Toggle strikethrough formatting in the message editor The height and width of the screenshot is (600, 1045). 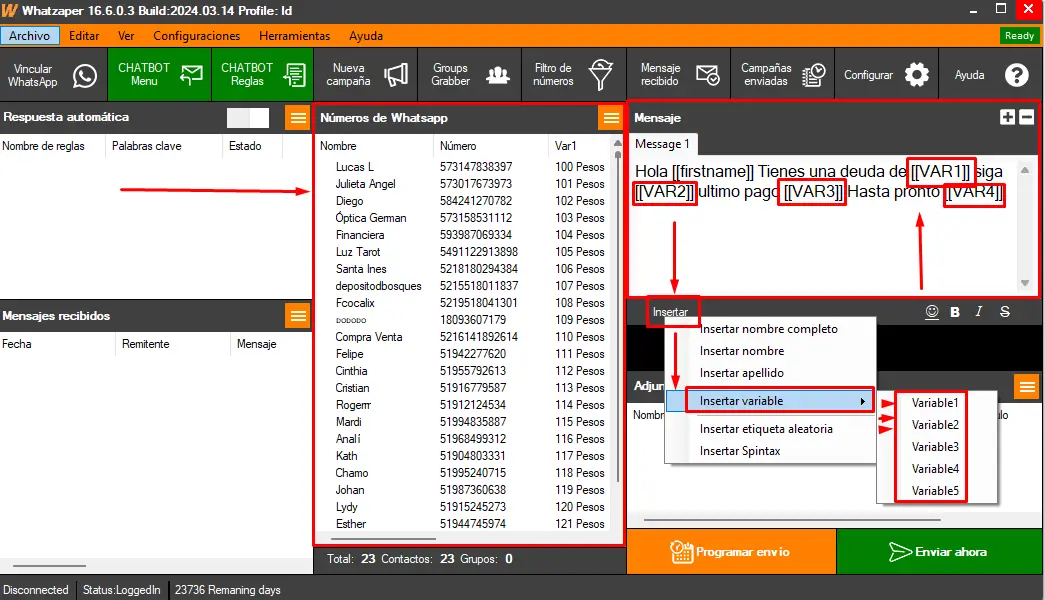coord(1005,312)
